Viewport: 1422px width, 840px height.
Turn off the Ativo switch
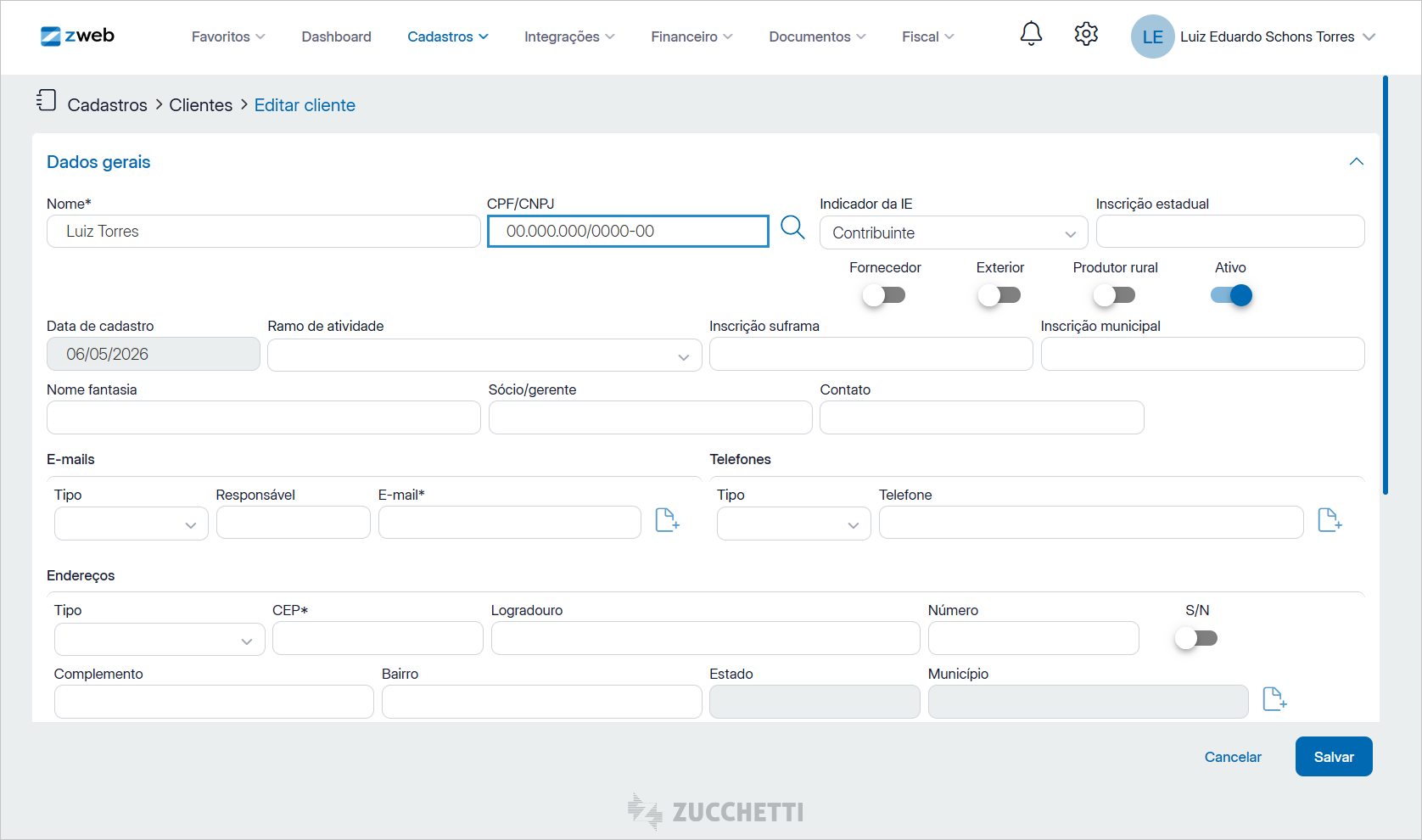pyautogui.click(x=1231, y=295)
